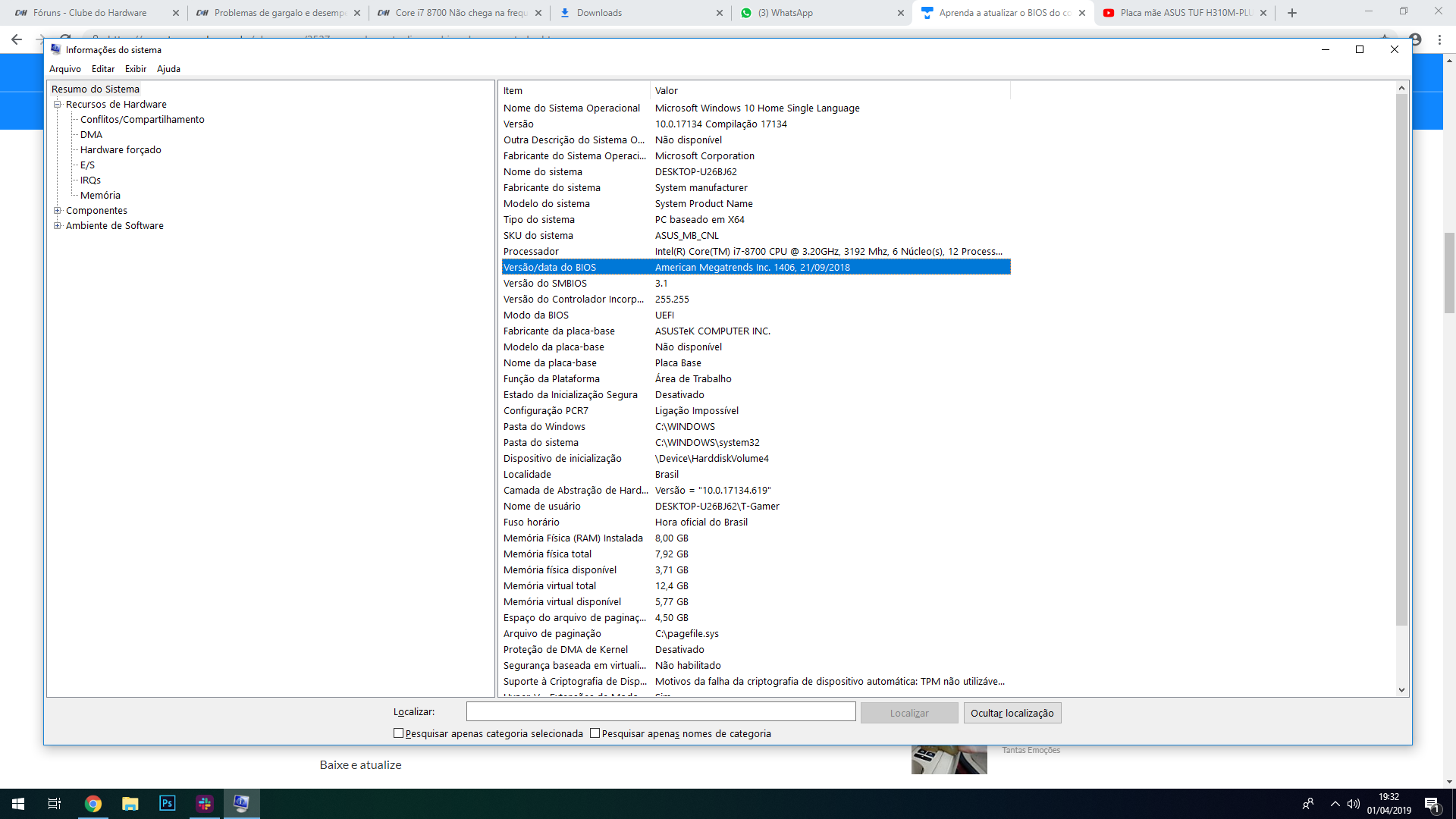Image resolution: width=1456 pixels, height=819 pixels.
Task: Open the Arquivo menu
Action: (65, 69)
